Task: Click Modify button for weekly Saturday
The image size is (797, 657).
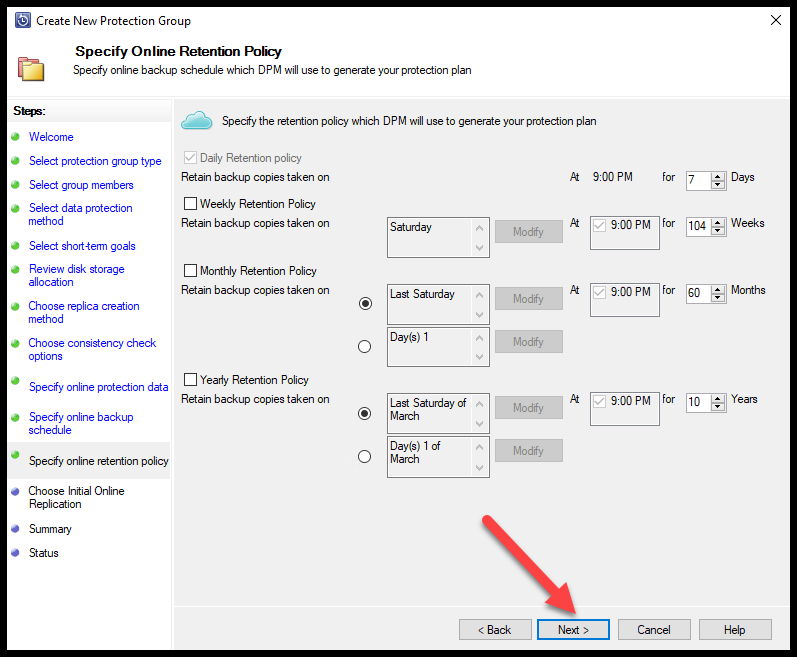Action: pyautogui.click(x=529, y=232)
